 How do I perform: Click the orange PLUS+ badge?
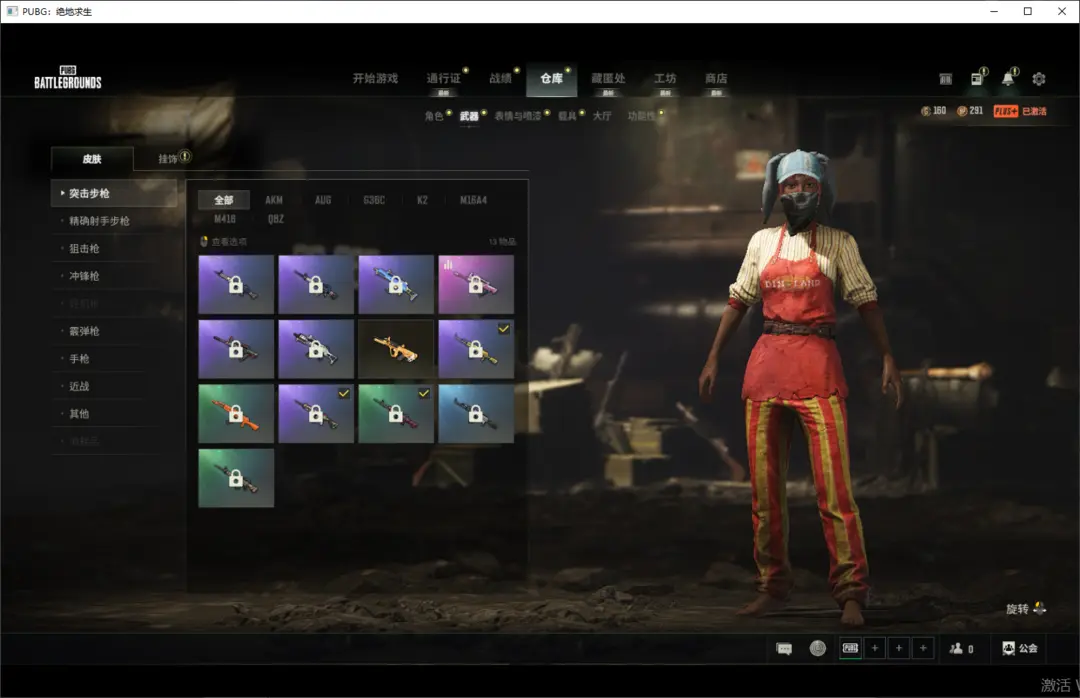point(1006,111)
